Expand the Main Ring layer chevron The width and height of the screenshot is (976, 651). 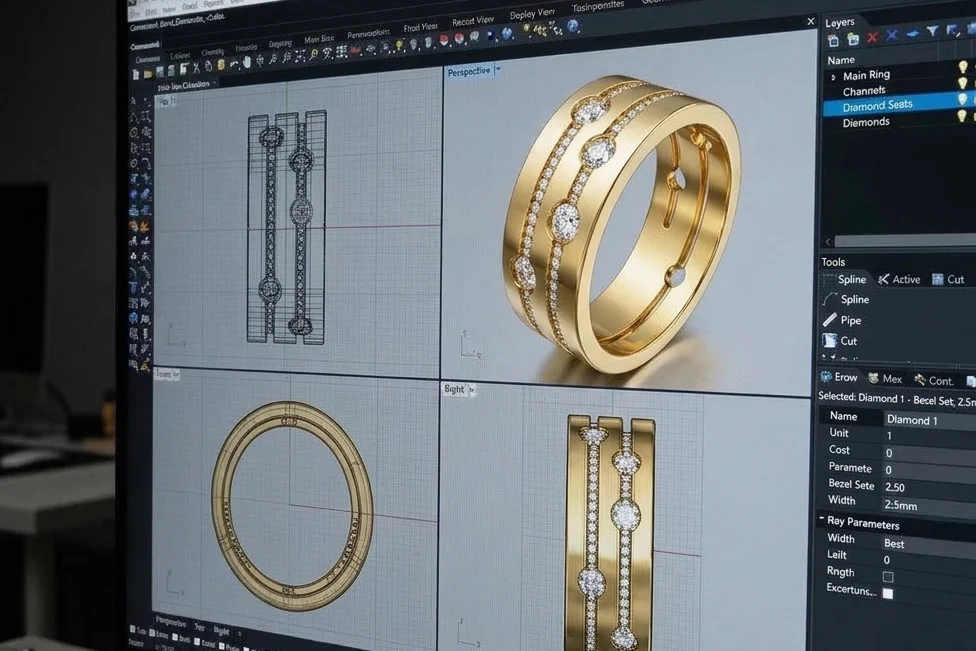(x=833, y=77)
